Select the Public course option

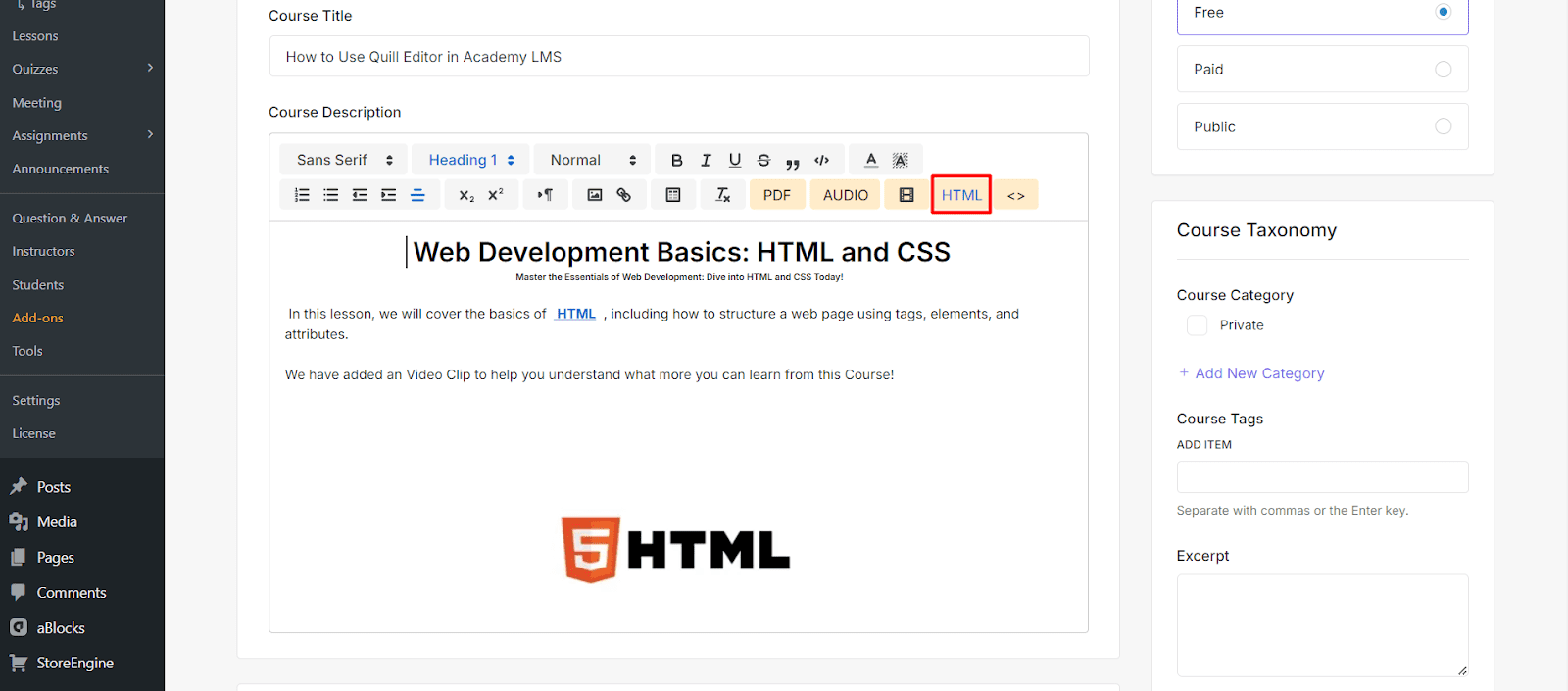1322,126
